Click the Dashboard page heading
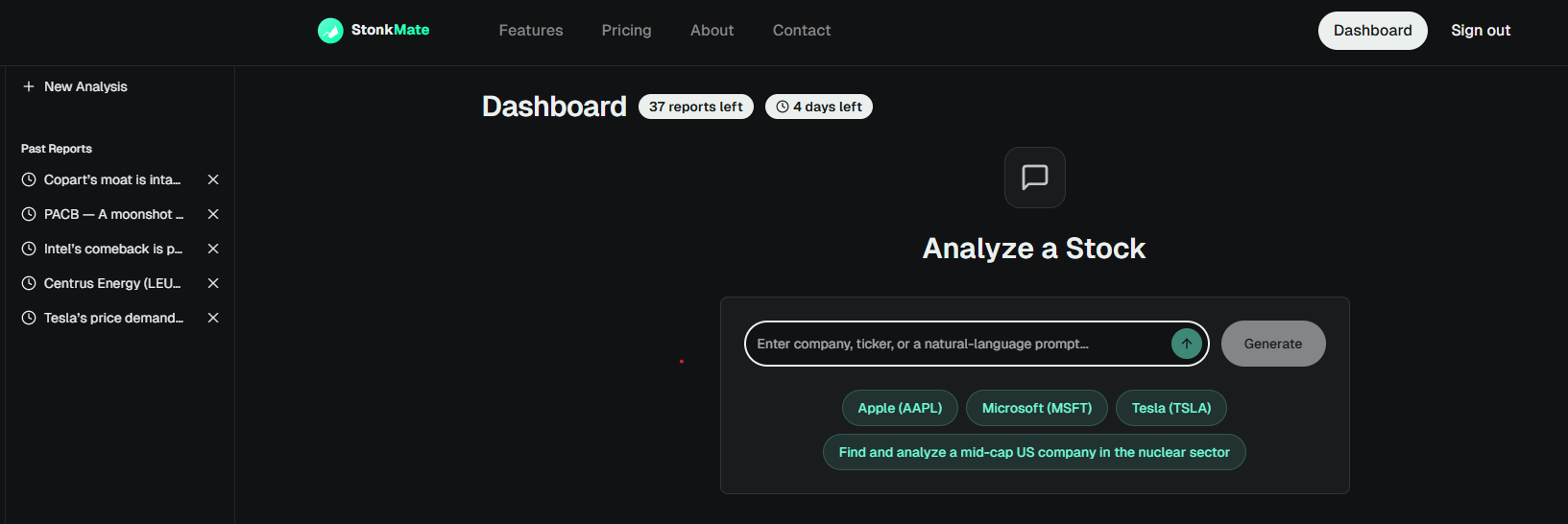Screen dimensions: 1568x524 click(x=554, y=107)
